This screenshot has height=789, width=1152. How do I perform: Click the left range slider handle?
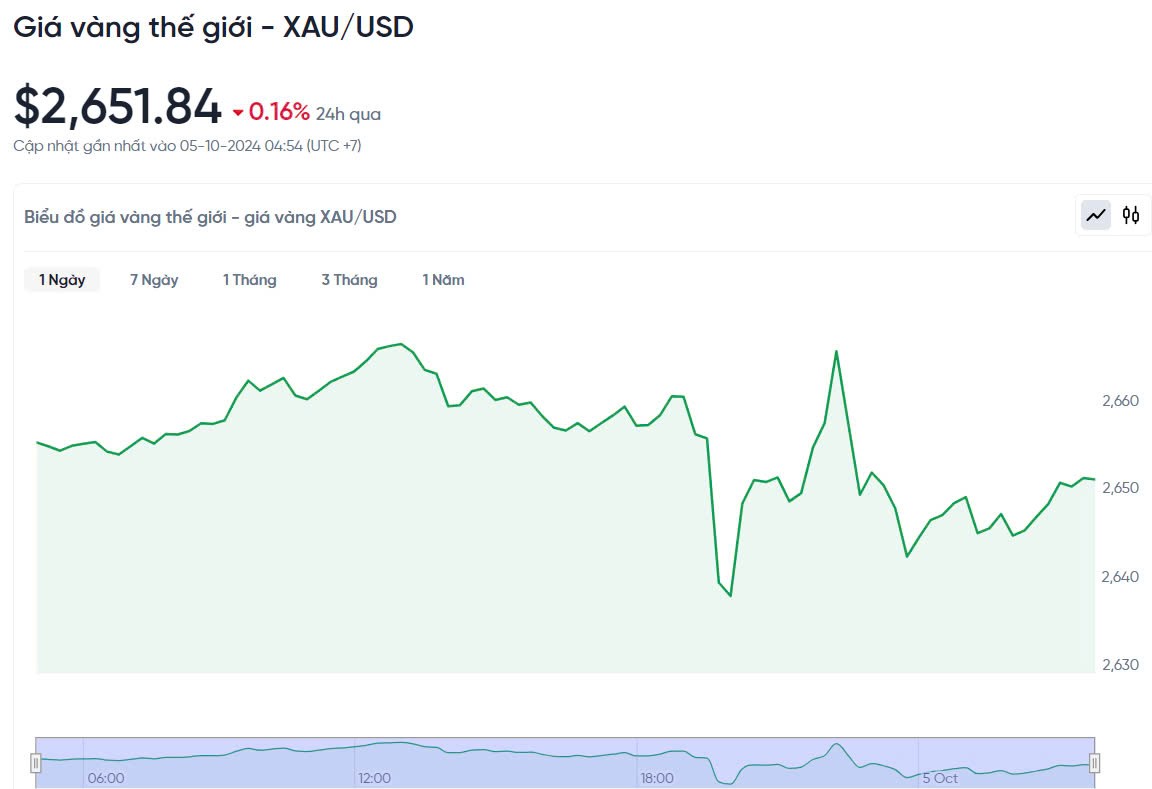[36, 763]
